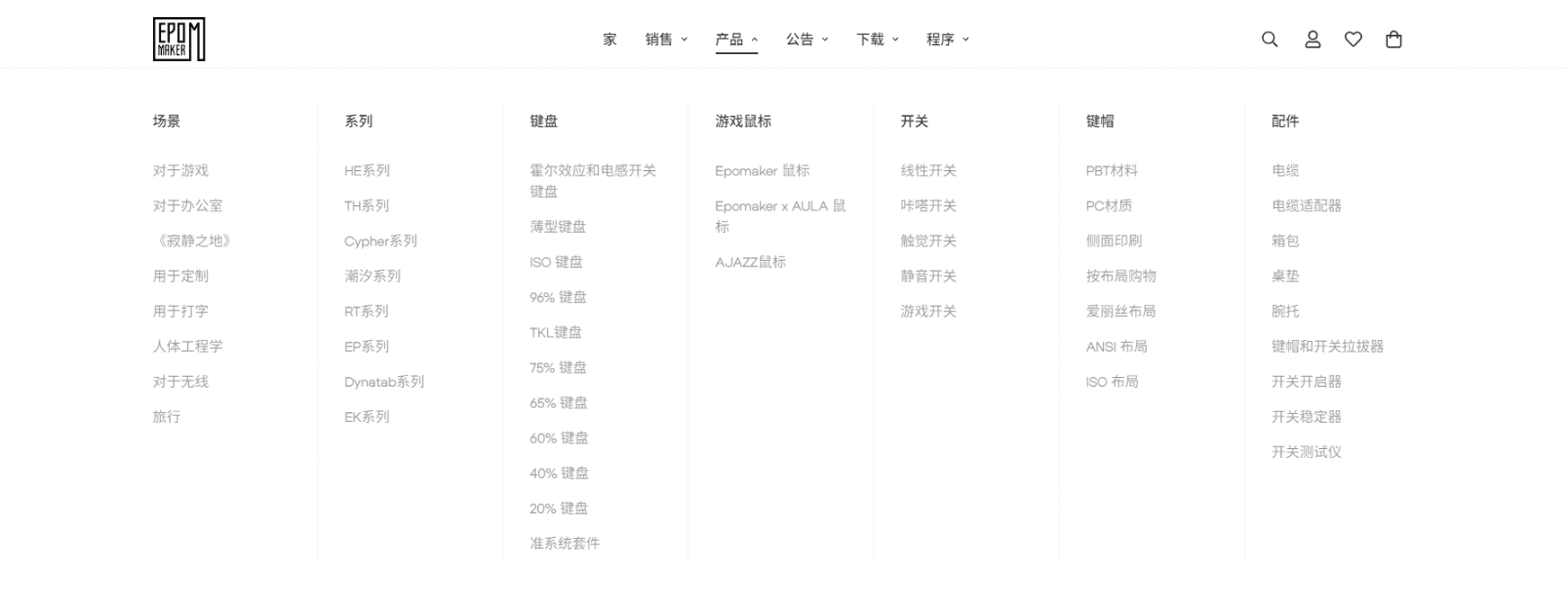Open the 咔嗒开关 link
Viewport: 1568px width, 592px height.
coord(928,206)
